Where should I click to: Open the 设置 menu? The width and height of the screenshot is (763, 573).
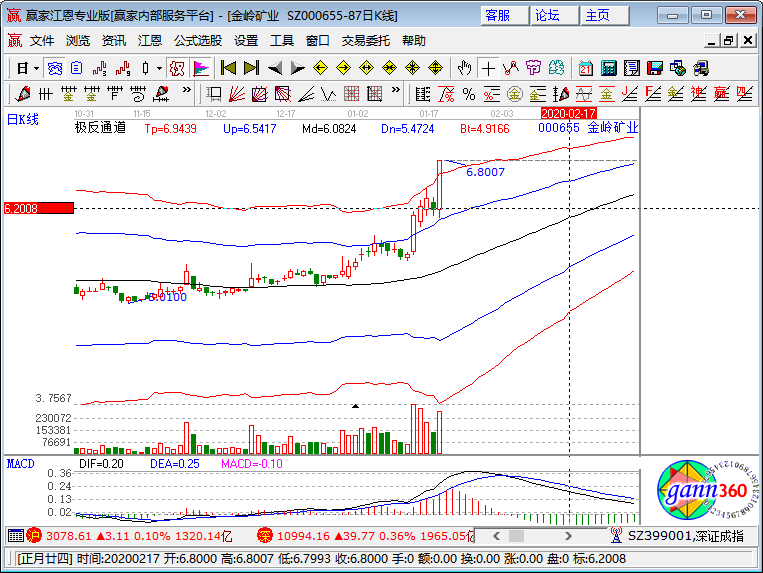246,41
